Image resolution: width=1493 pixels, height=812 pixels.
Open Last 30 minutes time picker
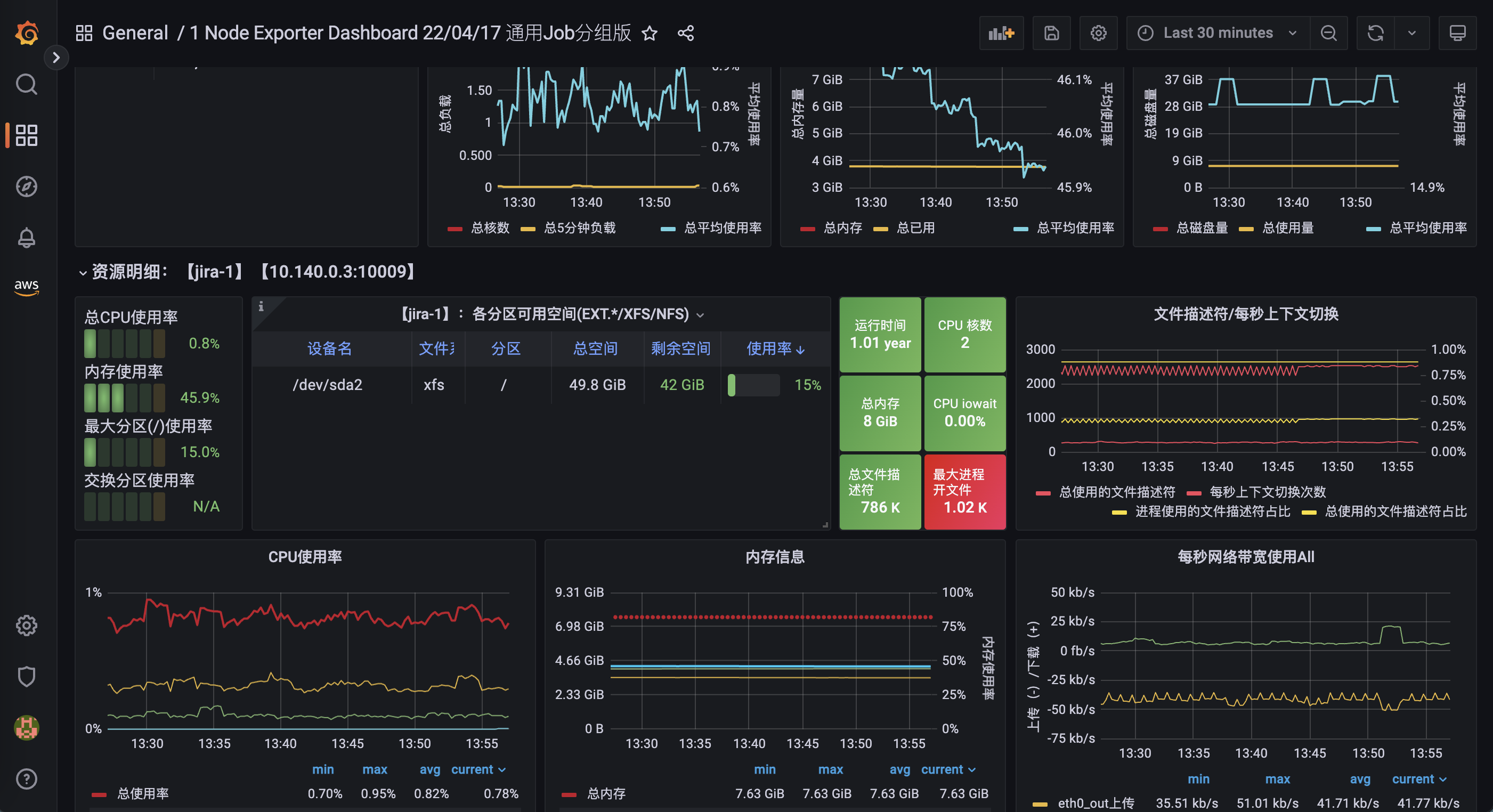(1218, 33)
